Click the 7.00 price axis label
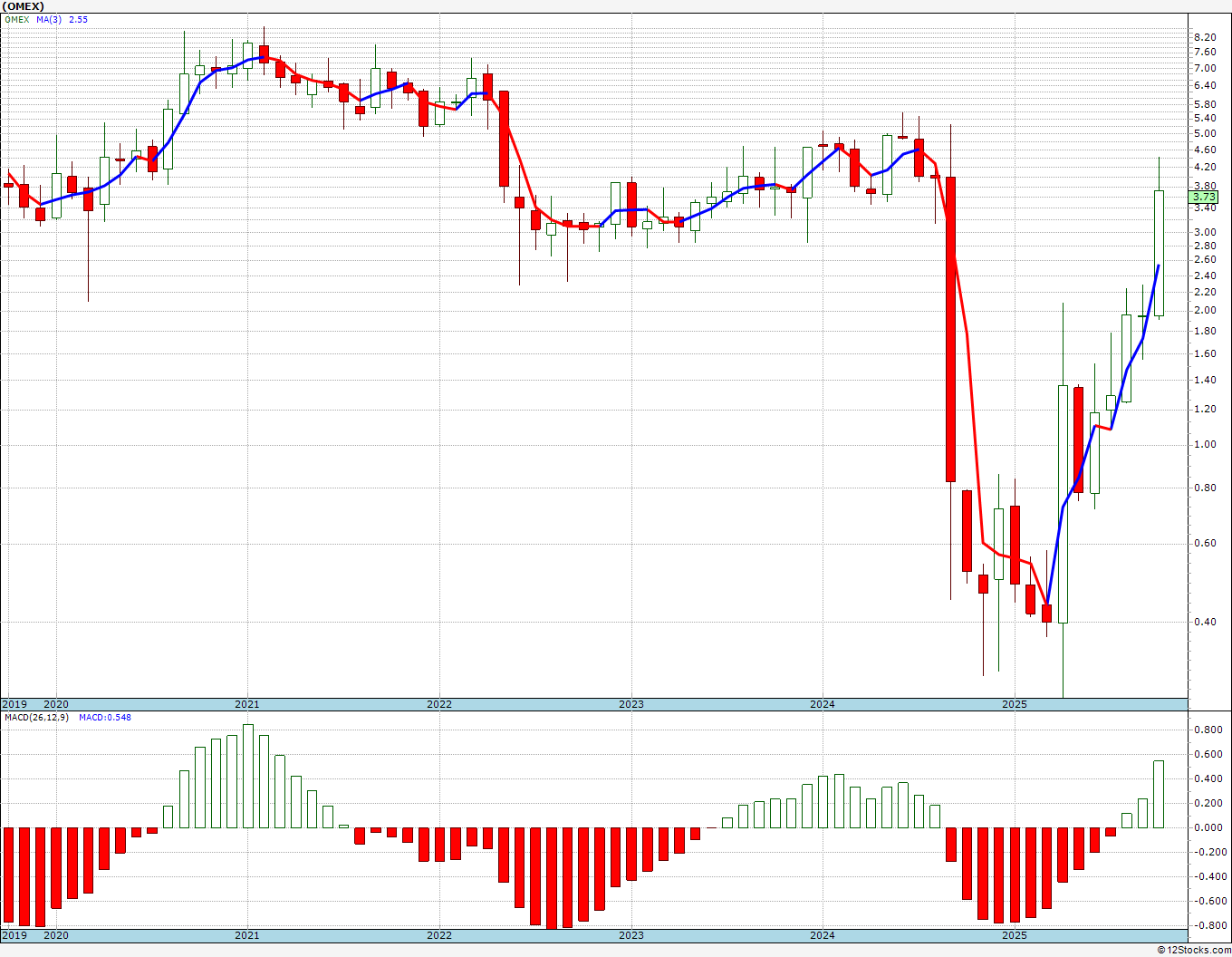The height and width of the screenshot is (957, 1232). 1205,68
